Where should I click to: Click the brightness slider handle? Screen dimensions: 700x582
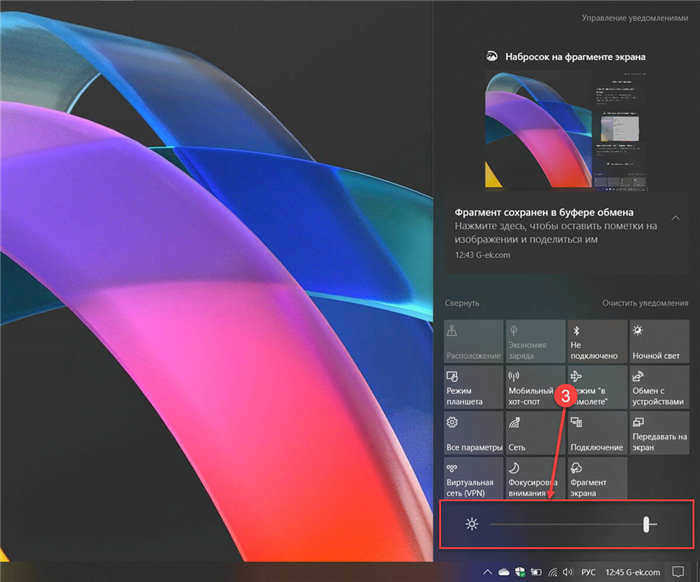646,524
